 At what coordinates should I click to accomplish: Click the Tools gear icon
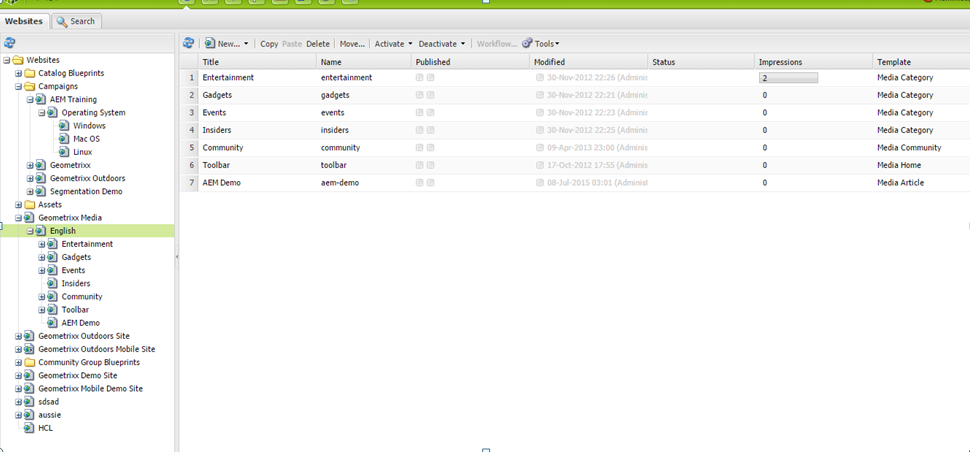(527, 43)
